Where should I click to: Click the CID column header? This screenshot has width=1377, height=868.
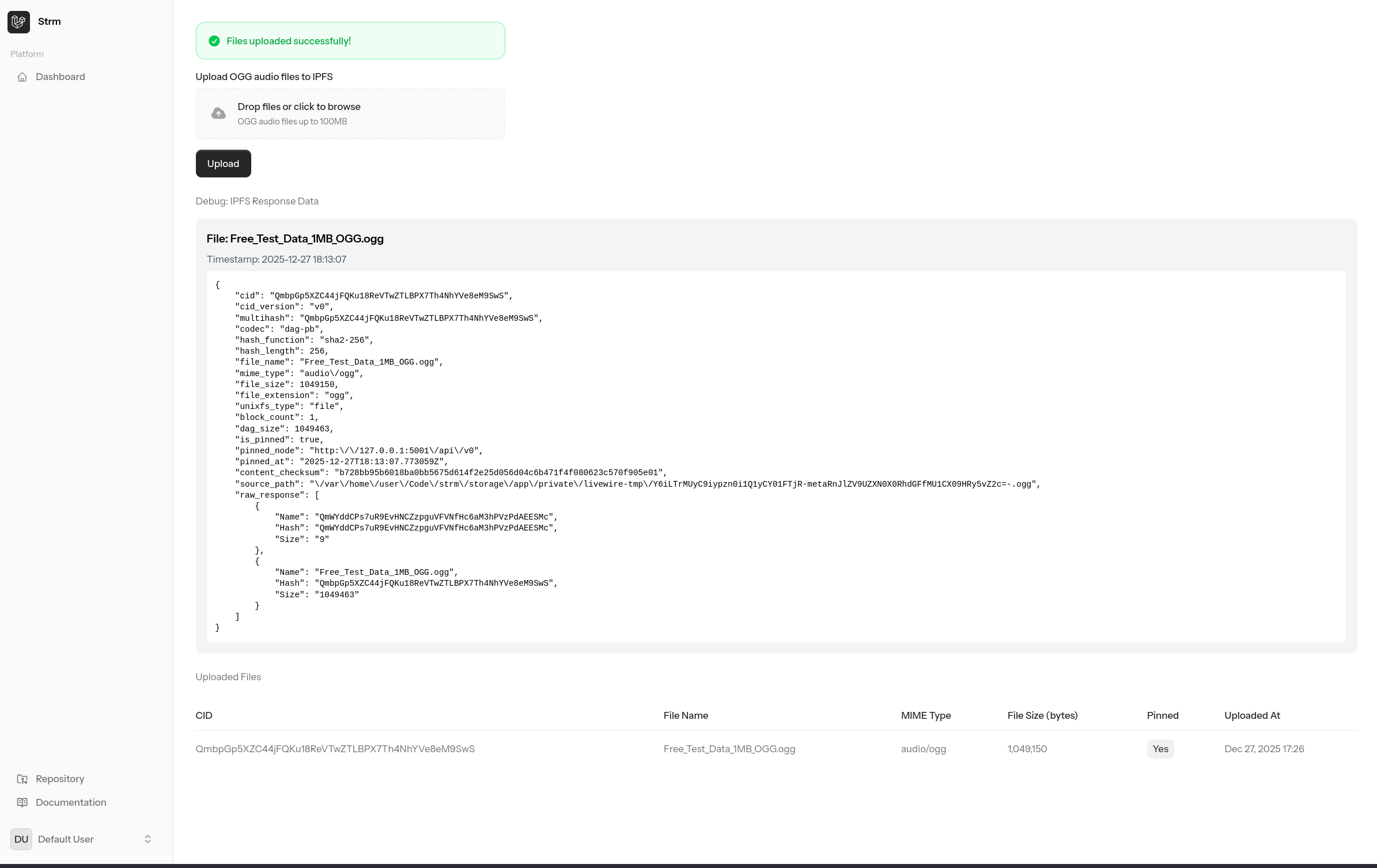coord(204,715)
